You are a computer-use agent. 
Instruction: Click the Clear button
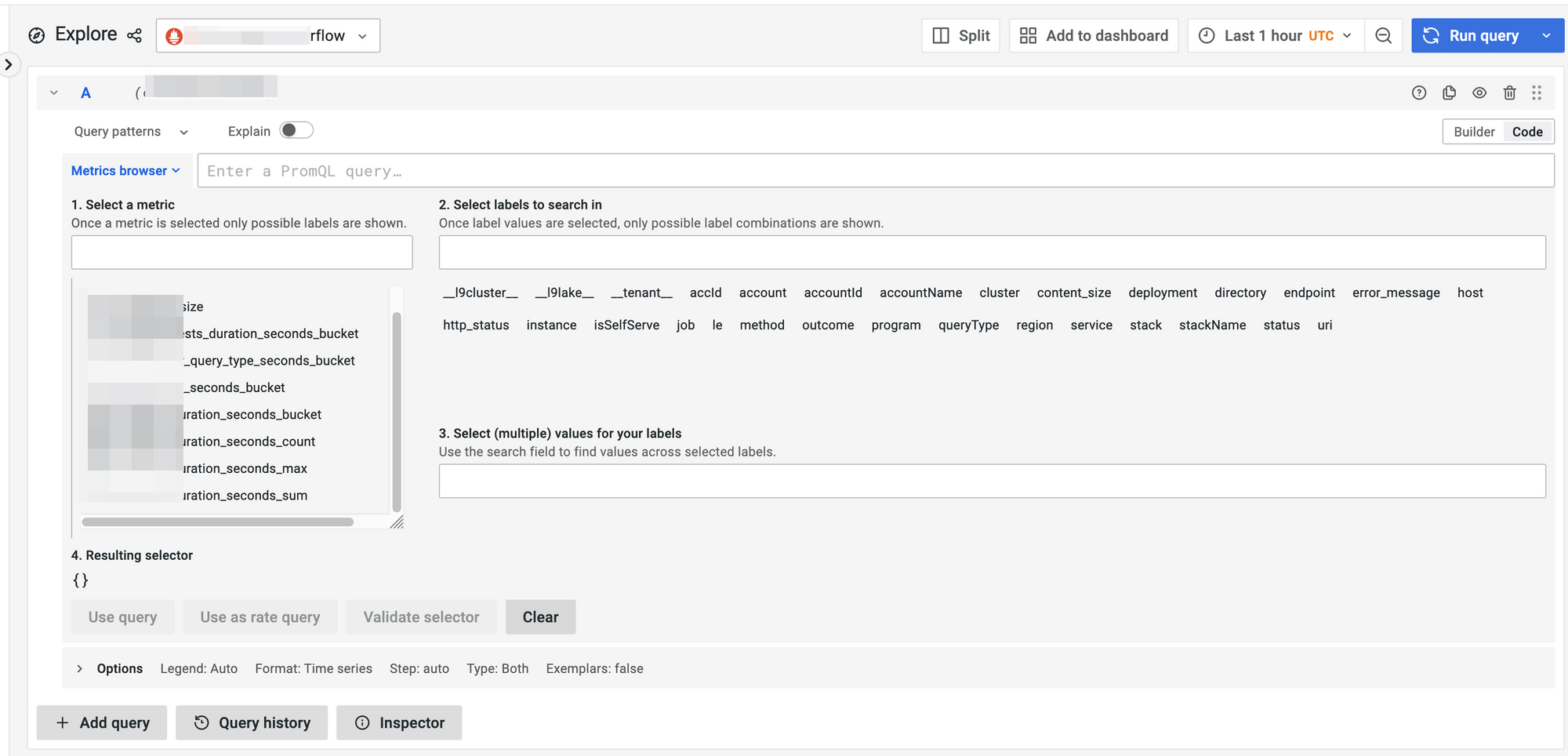pos(541,617)
